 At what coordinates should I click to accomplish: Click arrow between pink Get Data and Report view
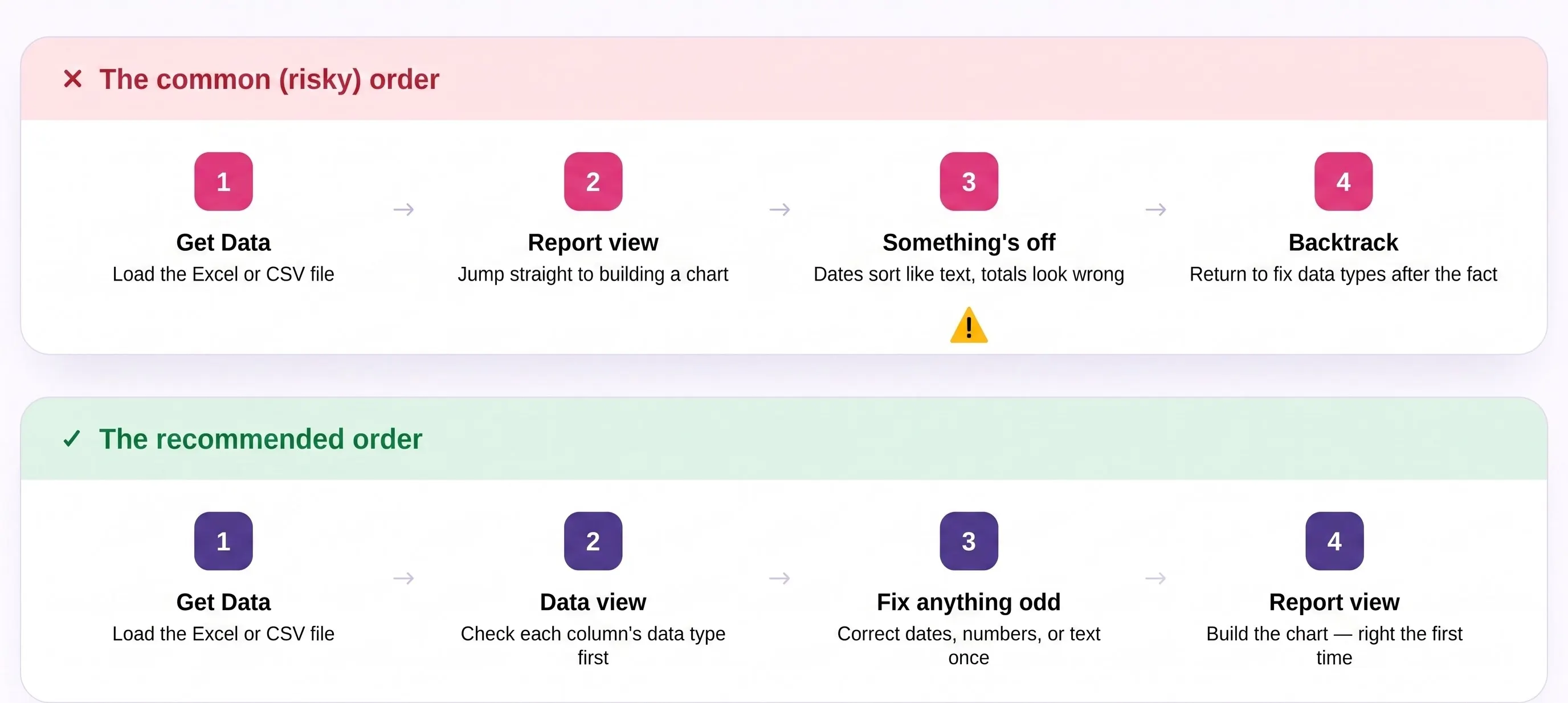[403, 210]
